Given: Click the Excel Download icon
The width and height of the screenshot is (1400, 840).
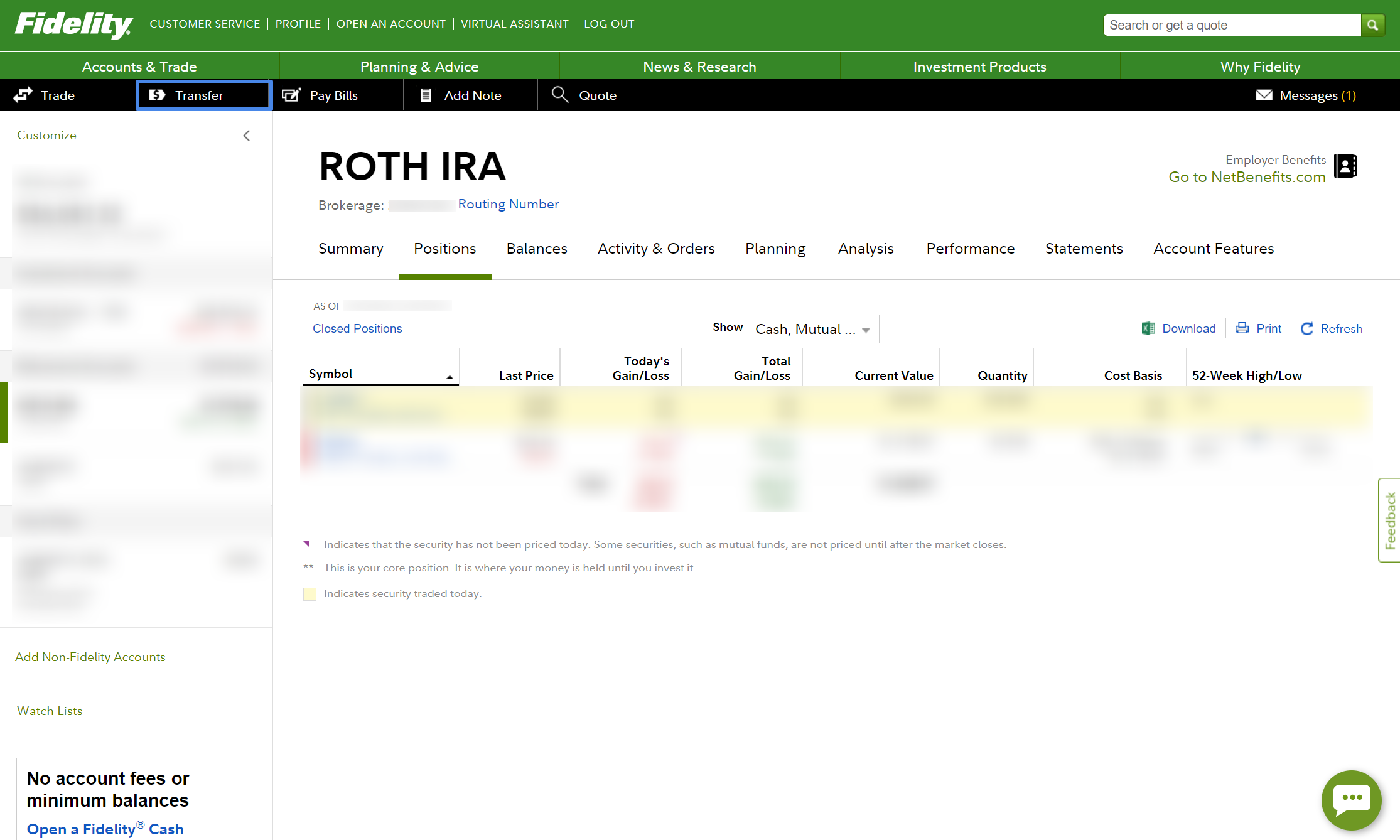Looking at the screenshot, I should (x=1148, y=328).
